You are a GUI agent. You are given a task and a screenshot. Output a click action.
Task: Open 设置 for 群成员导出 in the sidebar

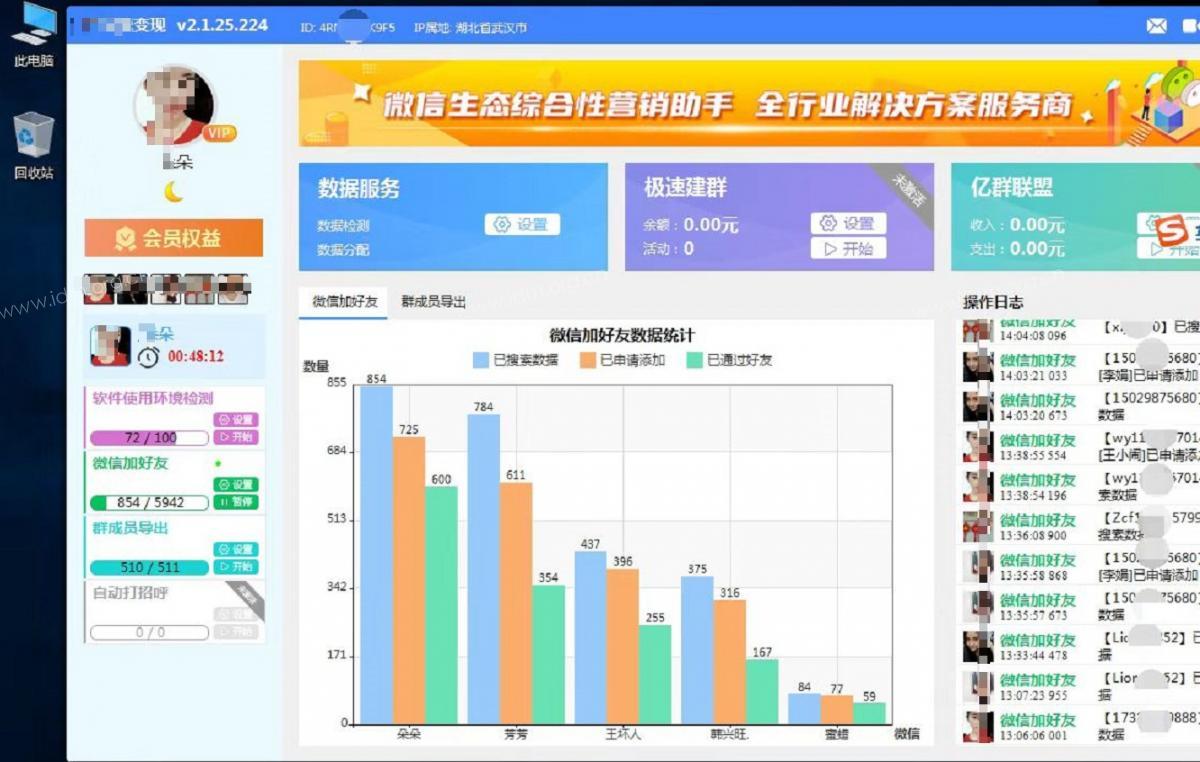tap(236, 550)
